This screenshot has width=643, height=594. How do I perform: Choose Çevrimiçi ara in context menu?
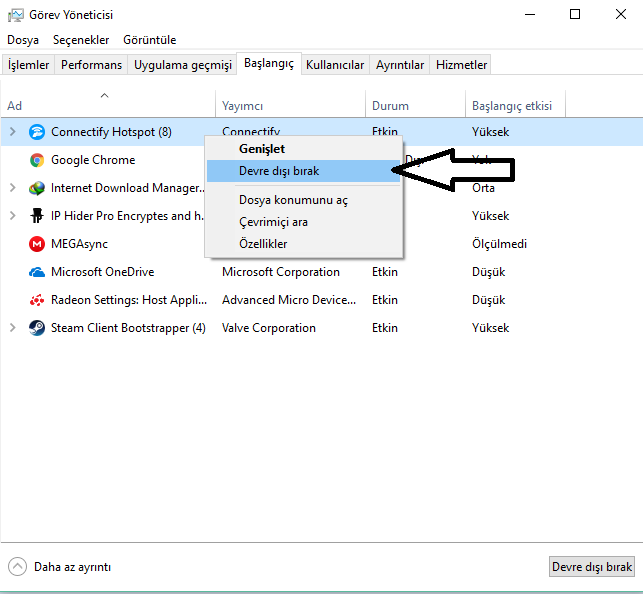click(303, 222)
